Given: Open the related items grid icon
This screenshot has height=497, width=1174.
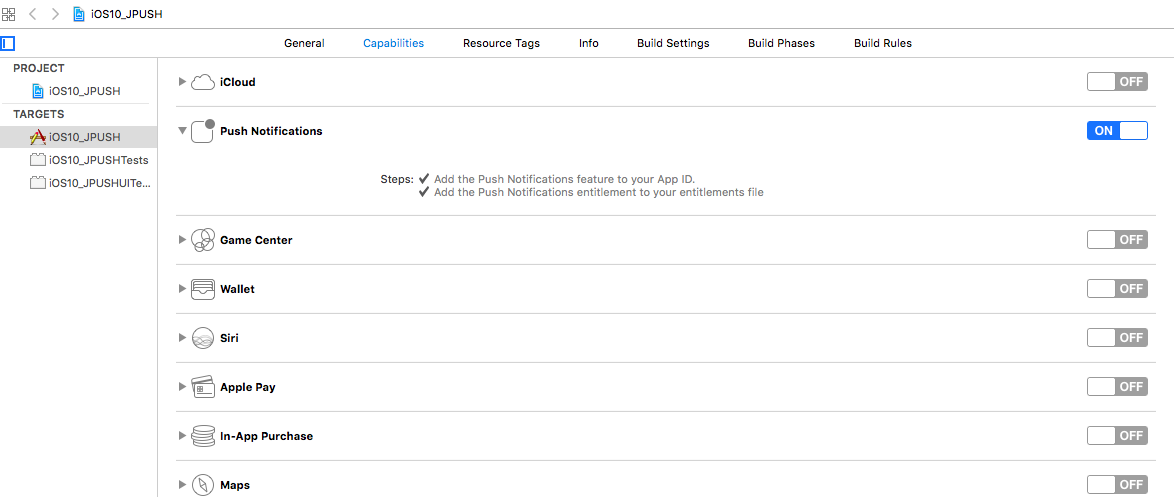Looking at the screenshot, I should 8,13.
